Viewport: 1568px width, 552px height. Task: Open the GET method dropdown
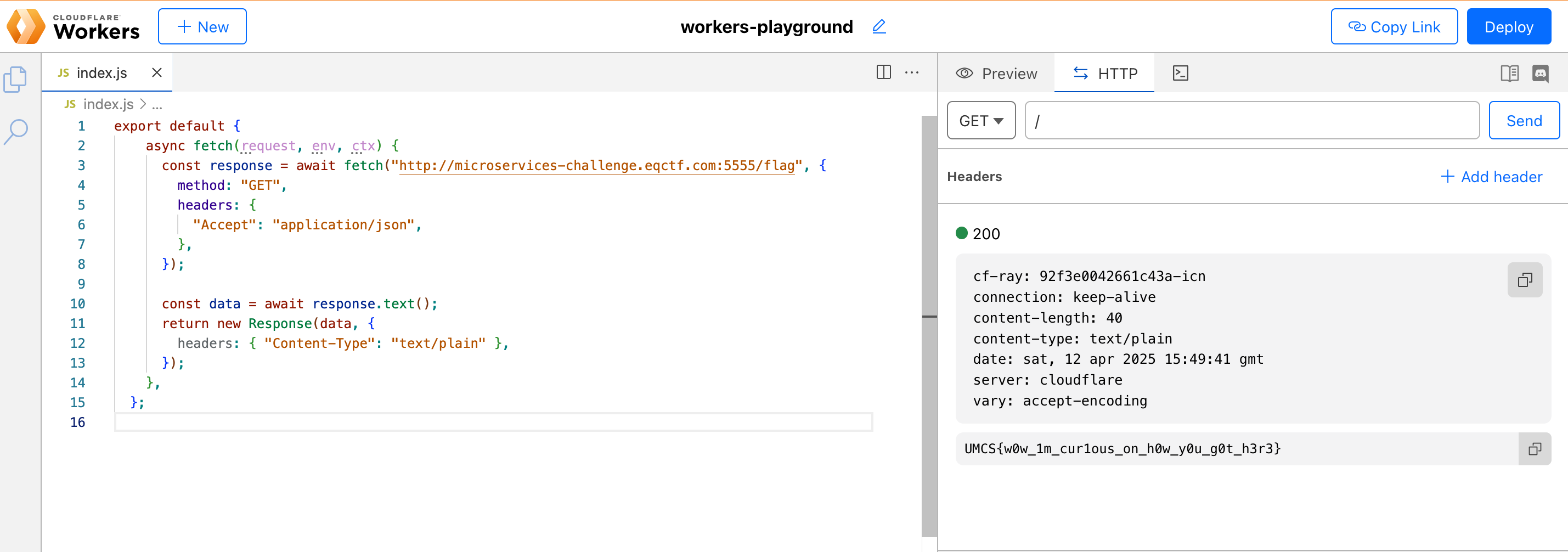click(981, 121)
